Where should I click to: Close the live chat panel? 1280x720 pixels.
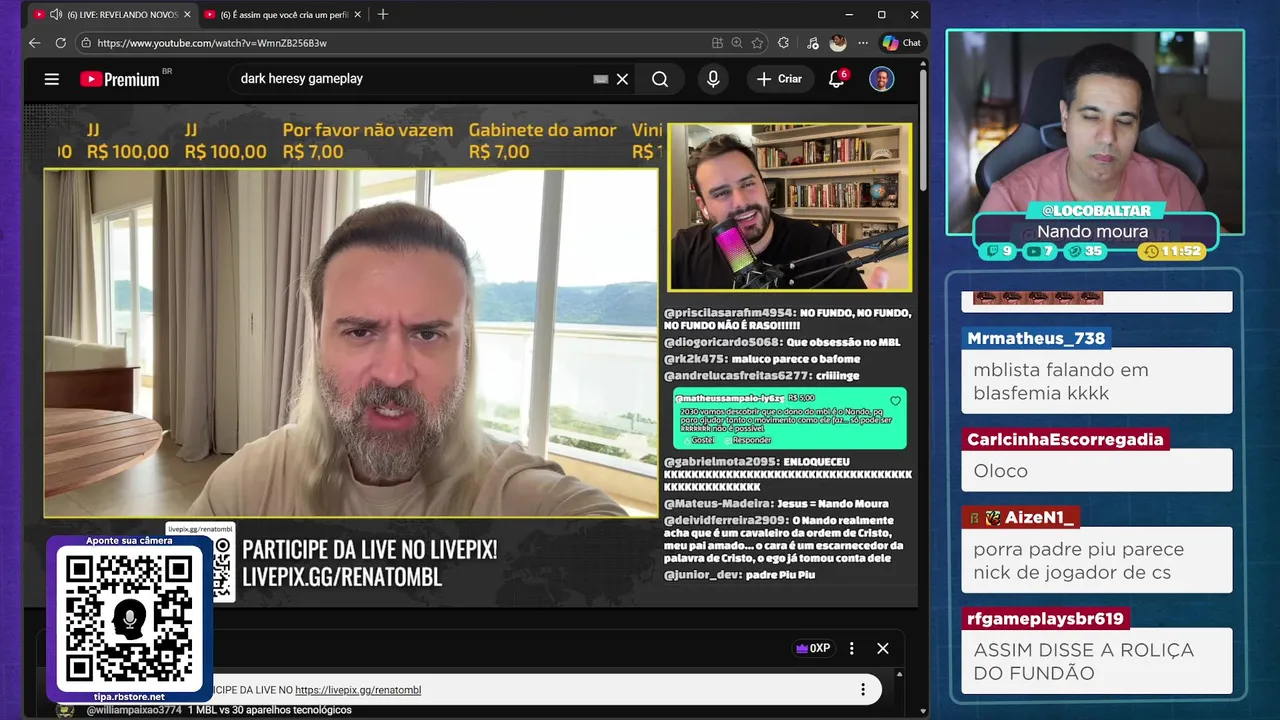883,648
